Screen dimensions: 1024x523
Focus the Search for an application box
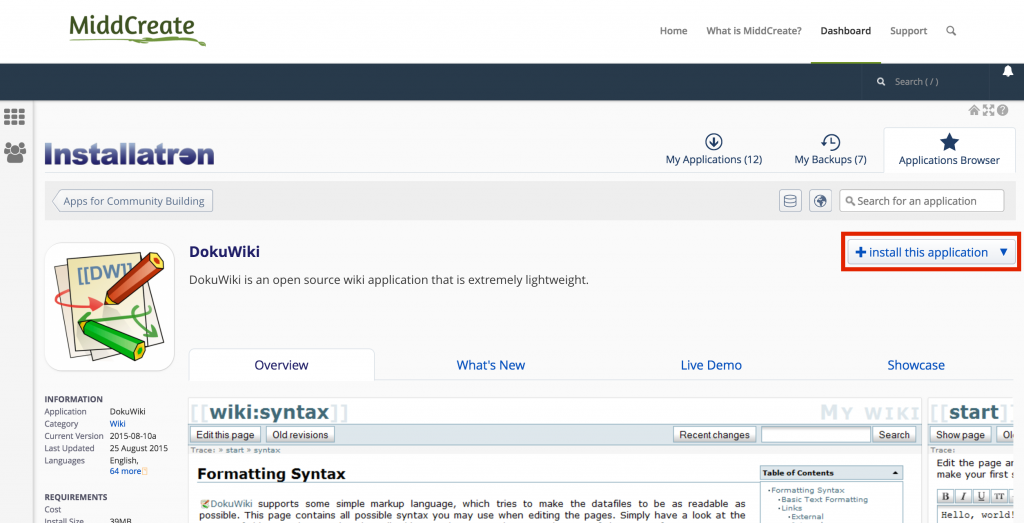(922, 201)
